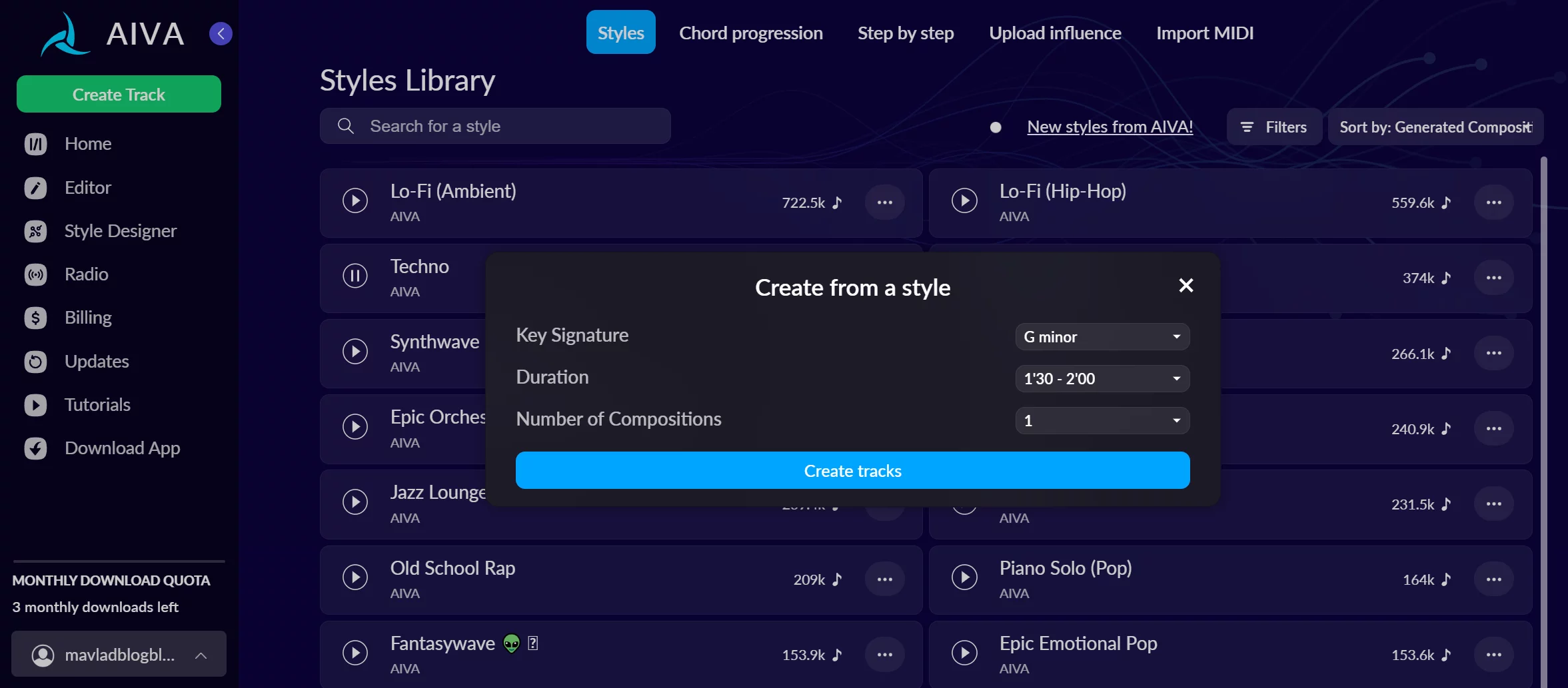
Task: Open more options for Lo-Fi (Hip-Hop)
Action: pyautogui.click(x=1494, y=202)
